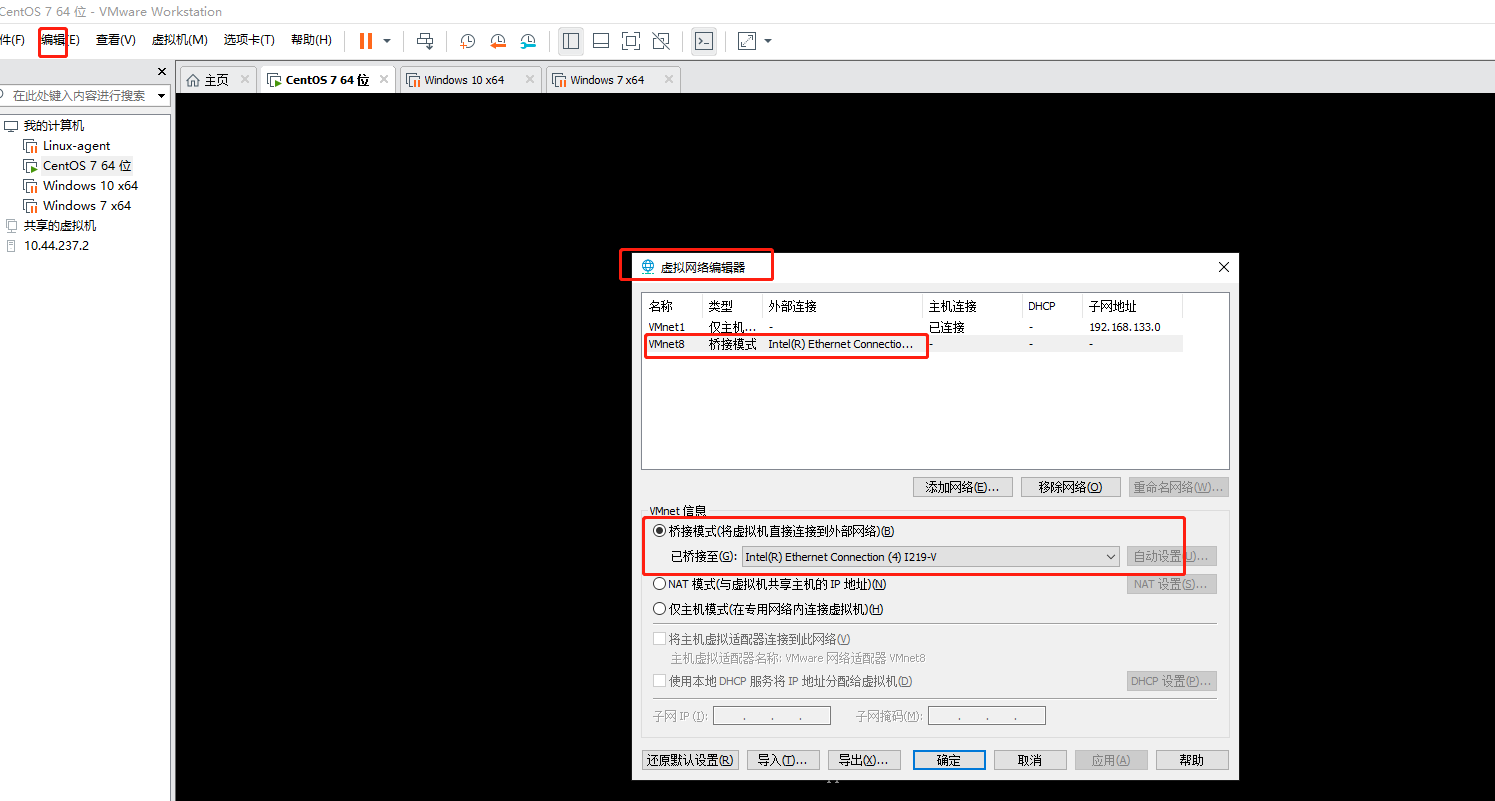Click the 自动设置 button
The image size is (1495, 801).
tap(1172, 556)
